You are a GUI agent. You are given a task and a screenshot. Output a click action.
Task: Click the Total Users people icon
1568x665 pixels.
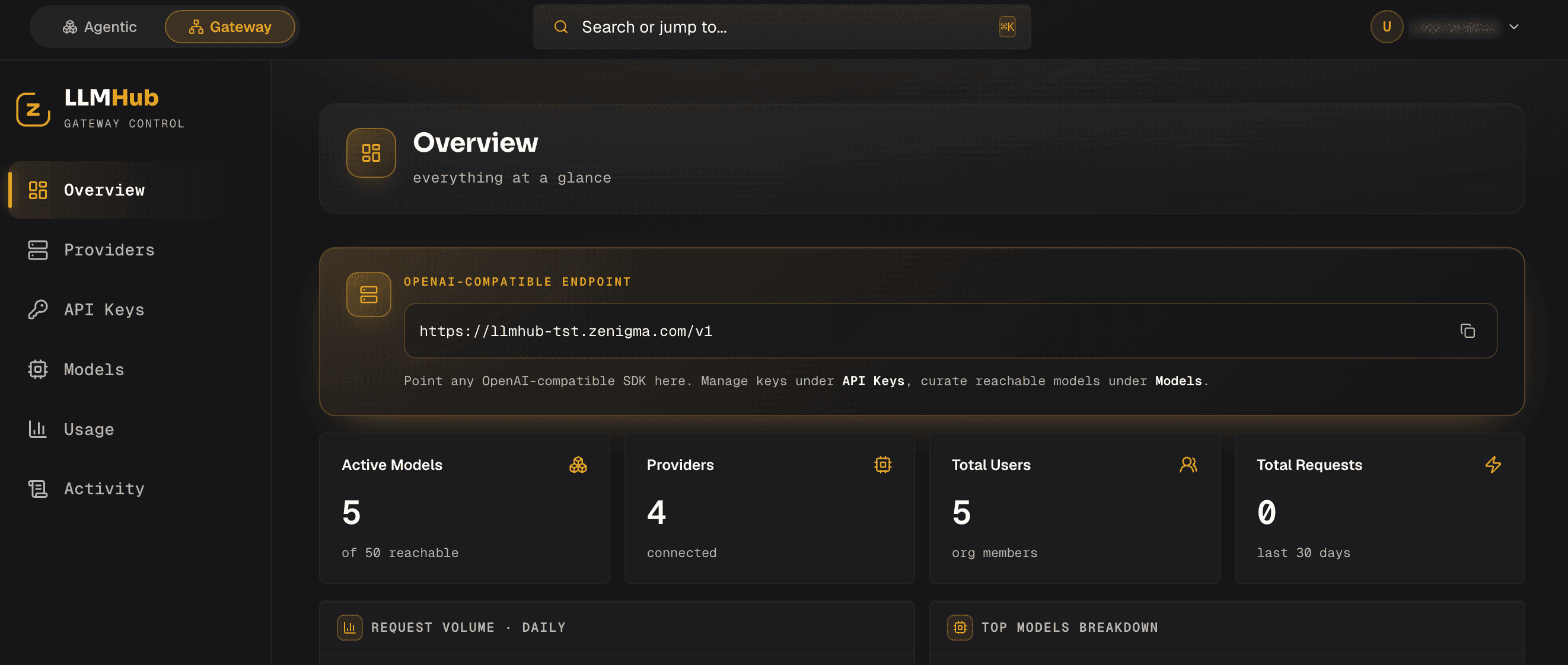(1188, 465)
